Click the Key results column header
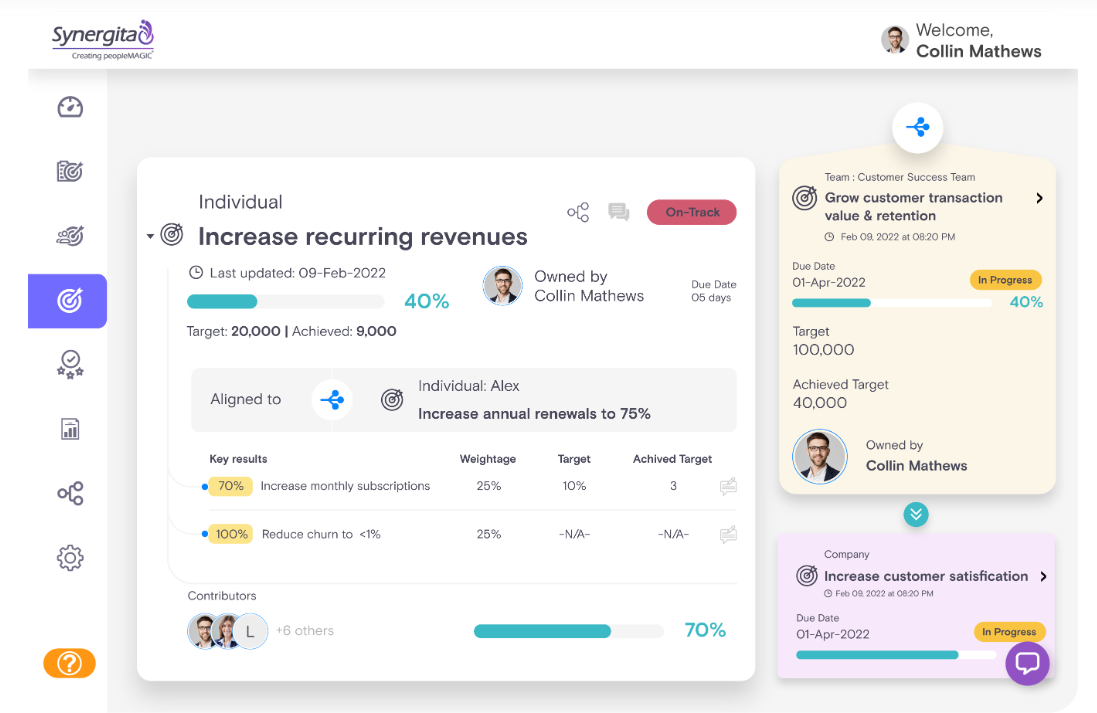Screen dimensions: 1097x713 (238, 459)
